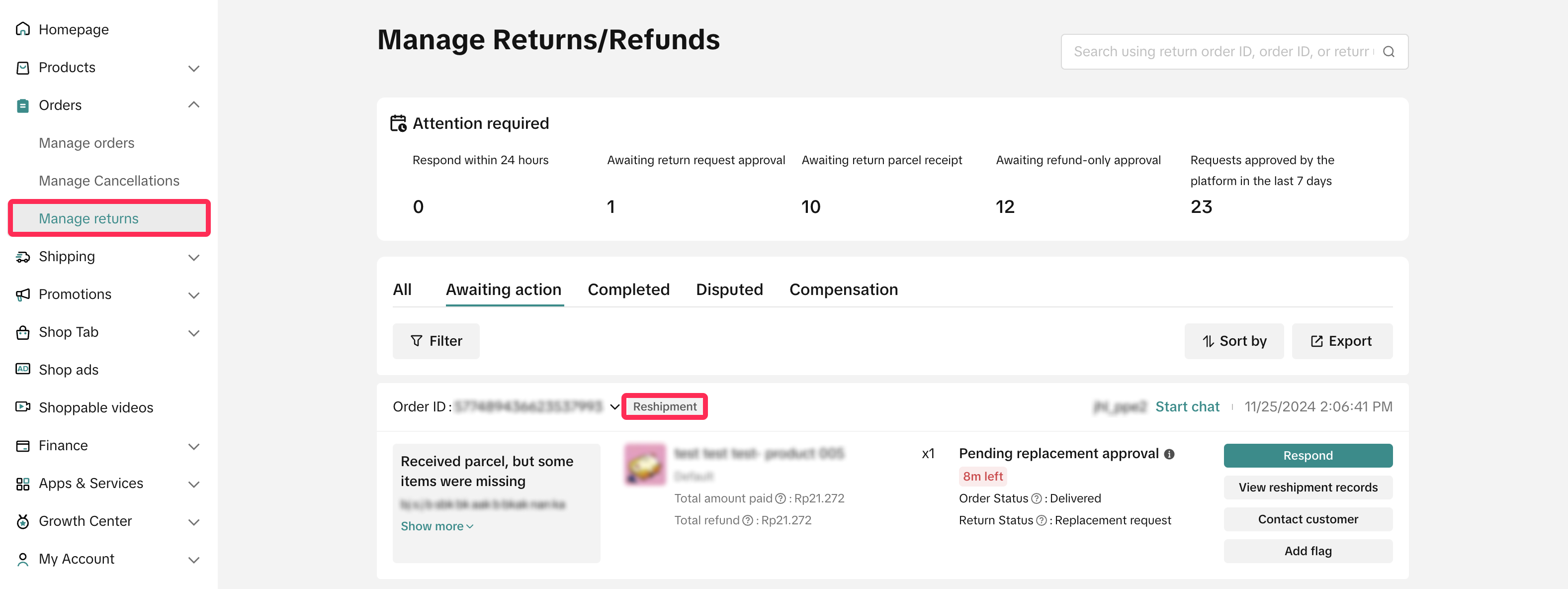Image resolution: width=1568 pixels, height=589 pixels.
Task: Click the Shop ads AD icon
Action: 22,369
